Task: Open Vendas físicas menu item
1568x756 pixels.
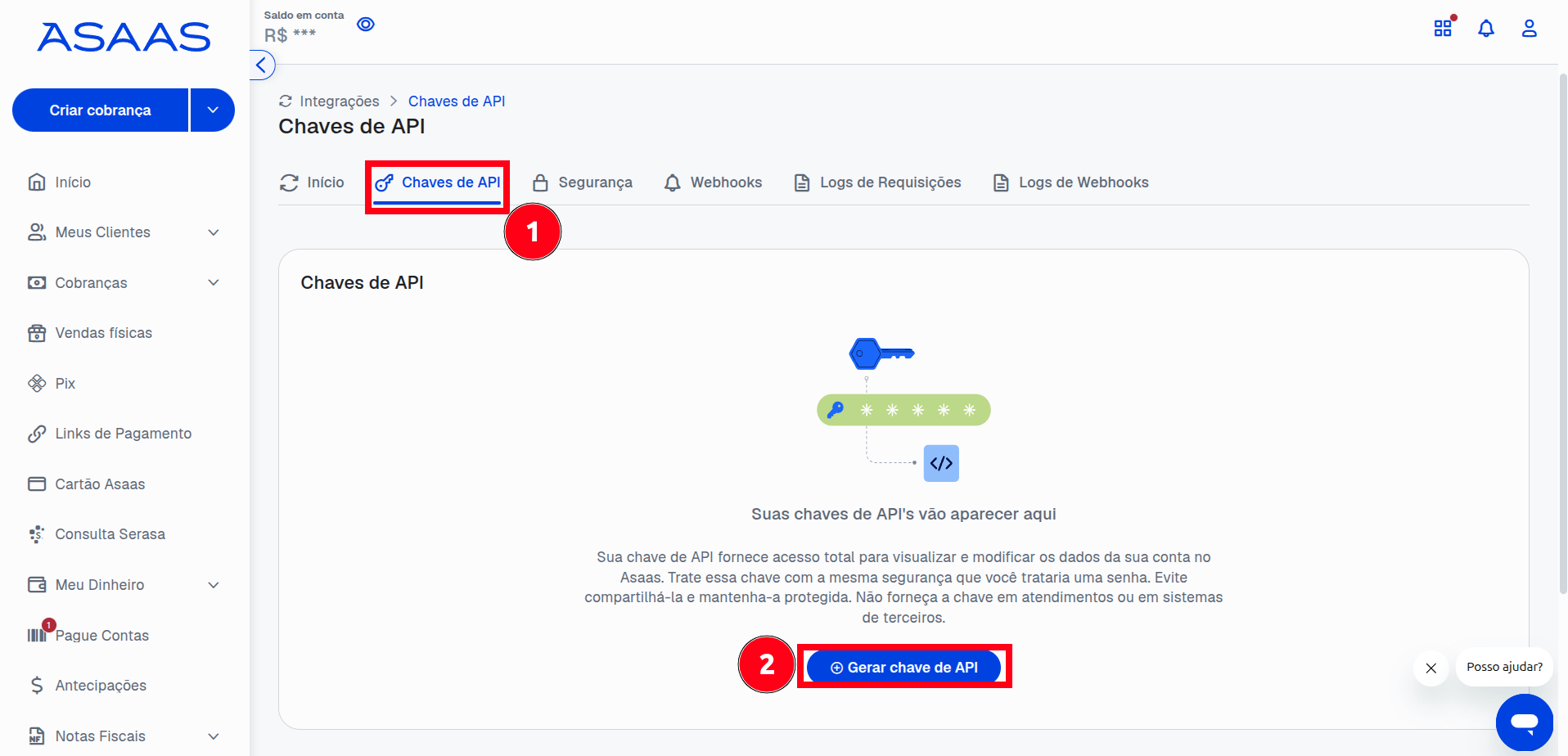Action: (x=103, y=333)
